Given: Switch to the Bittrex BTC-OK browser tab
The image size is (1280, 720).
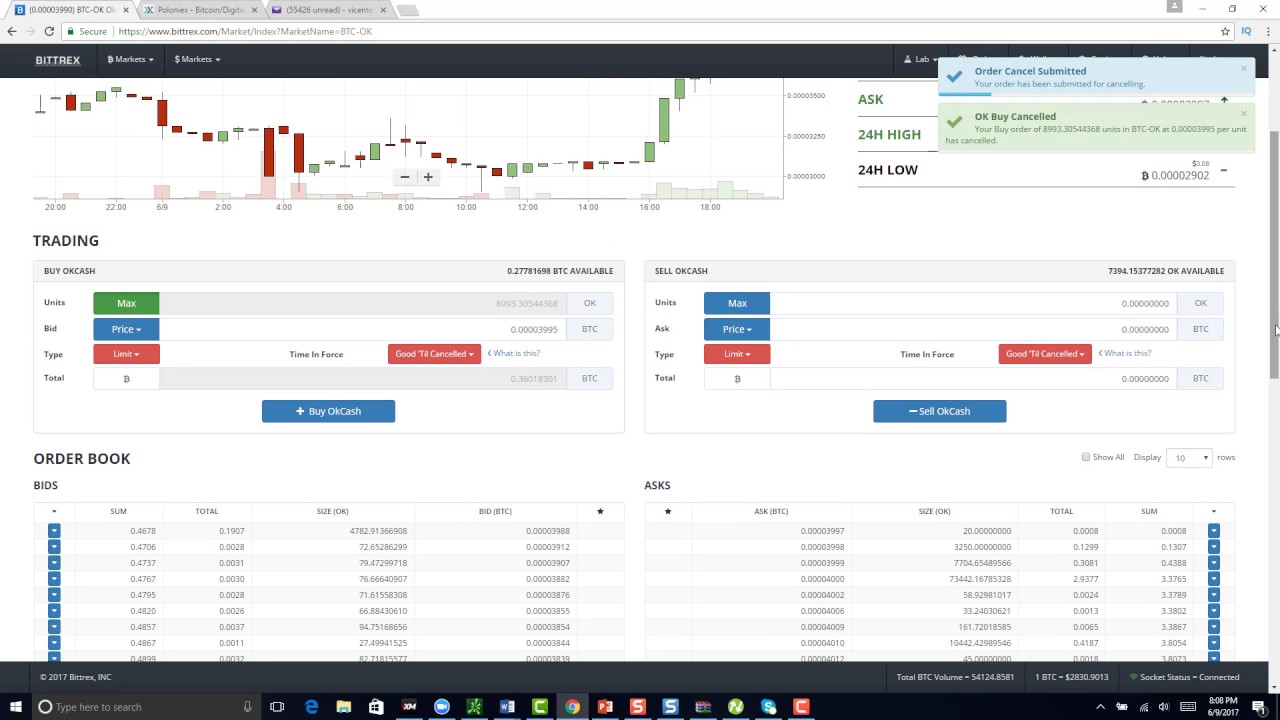Looking at the screenshot, I should 71,10.
